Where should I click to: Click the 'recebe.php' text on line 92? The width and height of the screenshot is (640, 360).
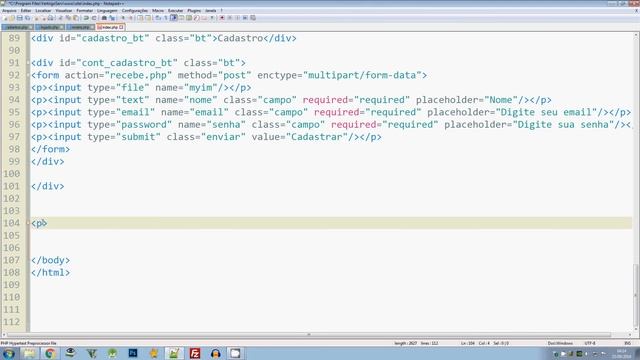(139, 75)
